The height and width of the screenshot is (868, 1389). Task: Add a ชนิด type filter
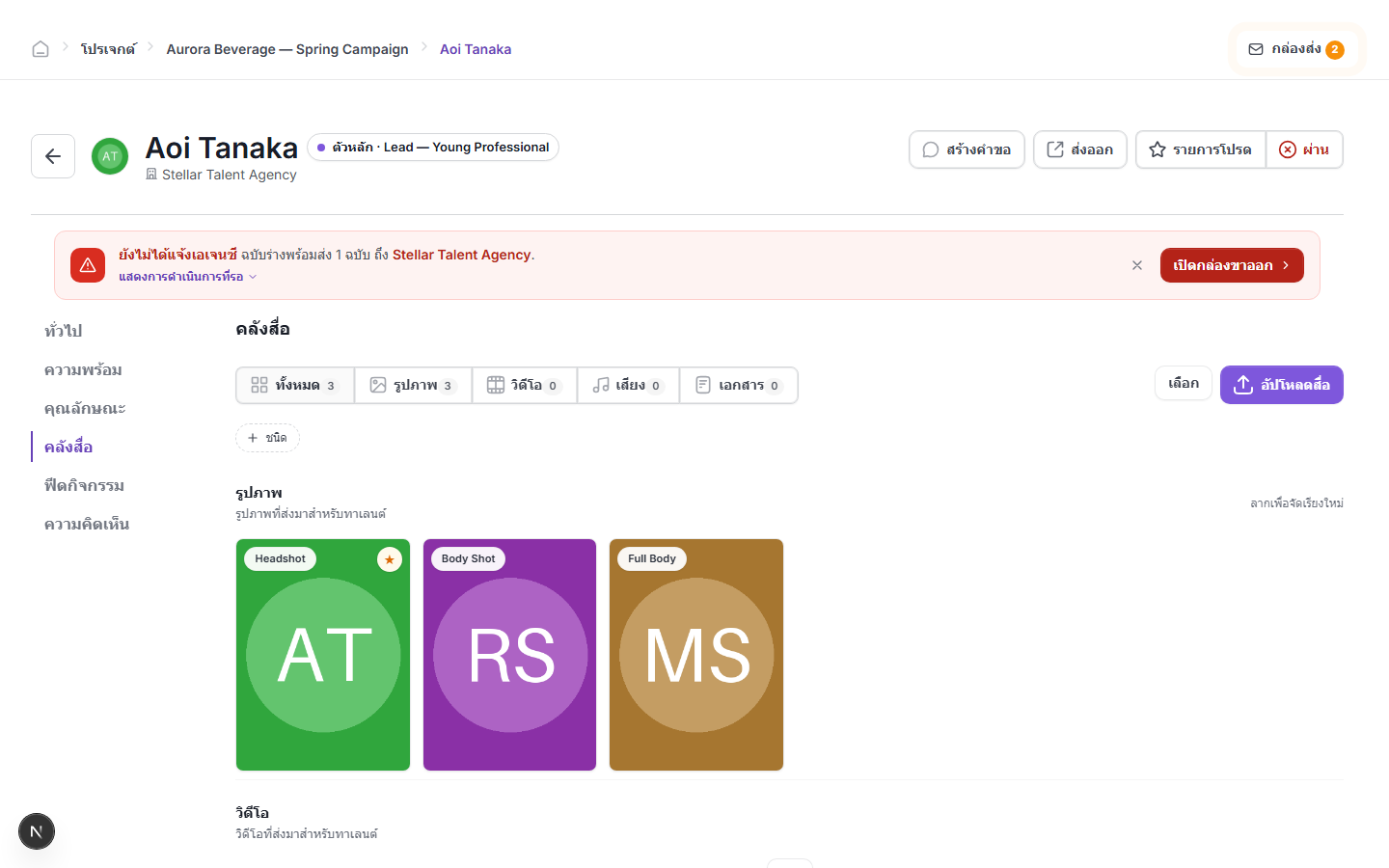click(267, 438)
